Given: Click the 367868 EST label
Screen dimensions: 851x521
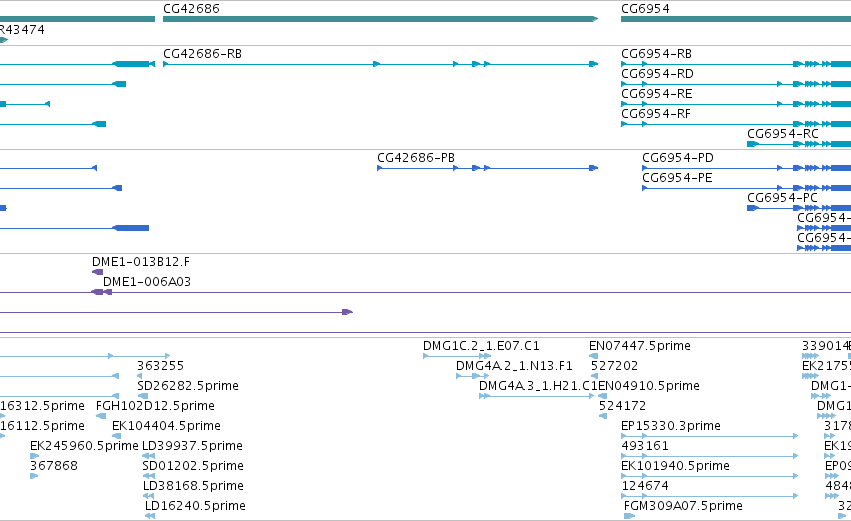Looking at the screenshot, I should click(x=54, y=466).
